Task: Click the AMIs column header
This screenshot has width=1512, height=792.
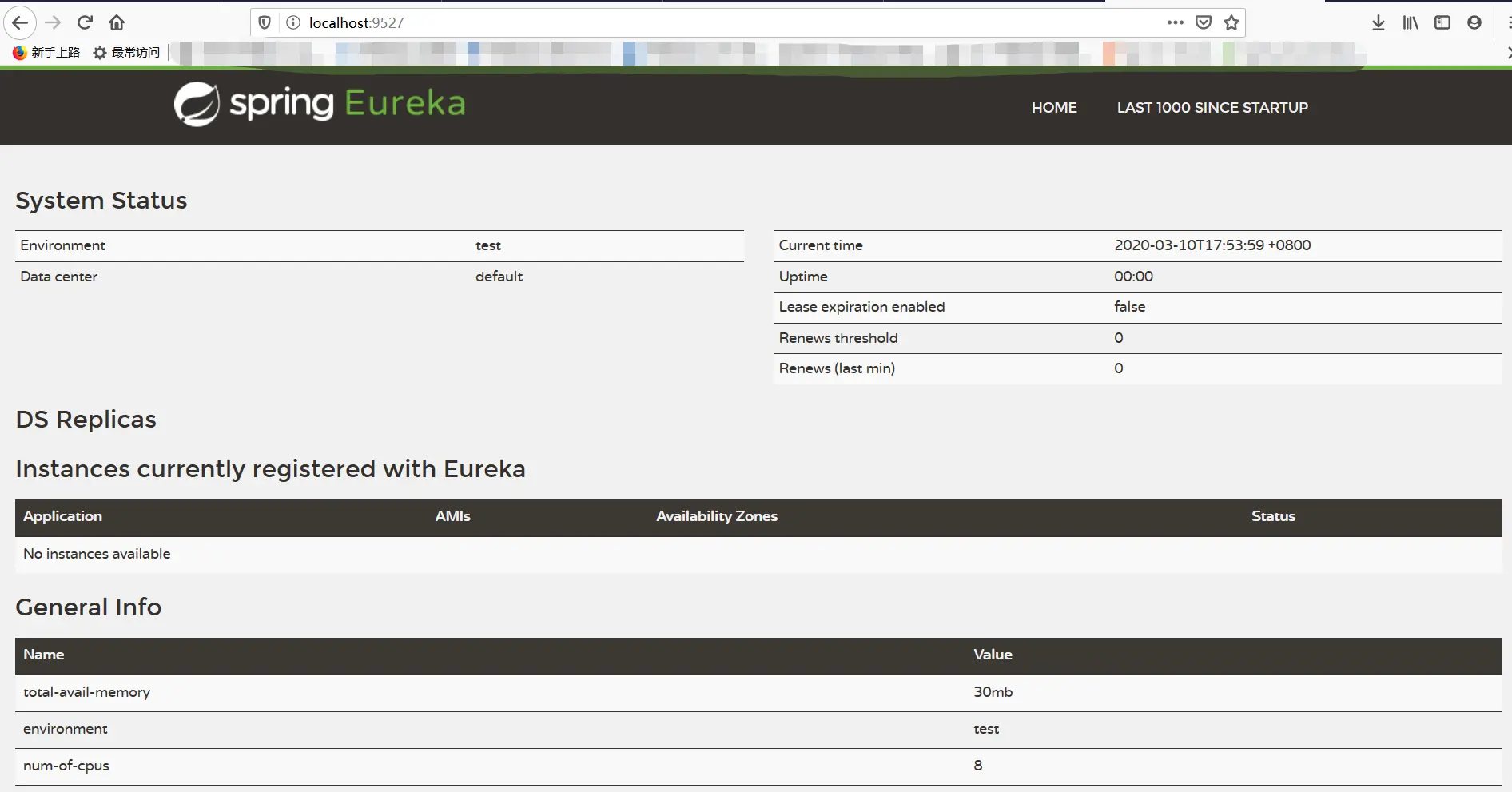Action: pyautogui.click(x=452, y=516)
